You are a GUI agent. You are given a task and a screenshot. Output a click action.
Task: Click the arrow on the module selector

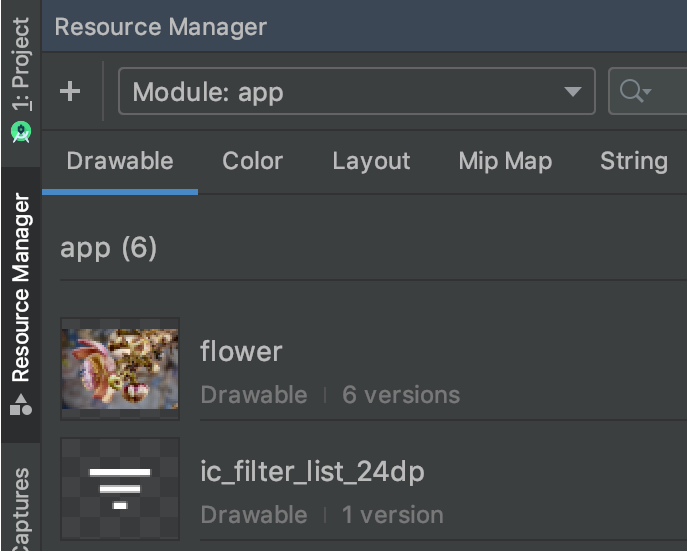pyautogui.click(x=573, y=92)
